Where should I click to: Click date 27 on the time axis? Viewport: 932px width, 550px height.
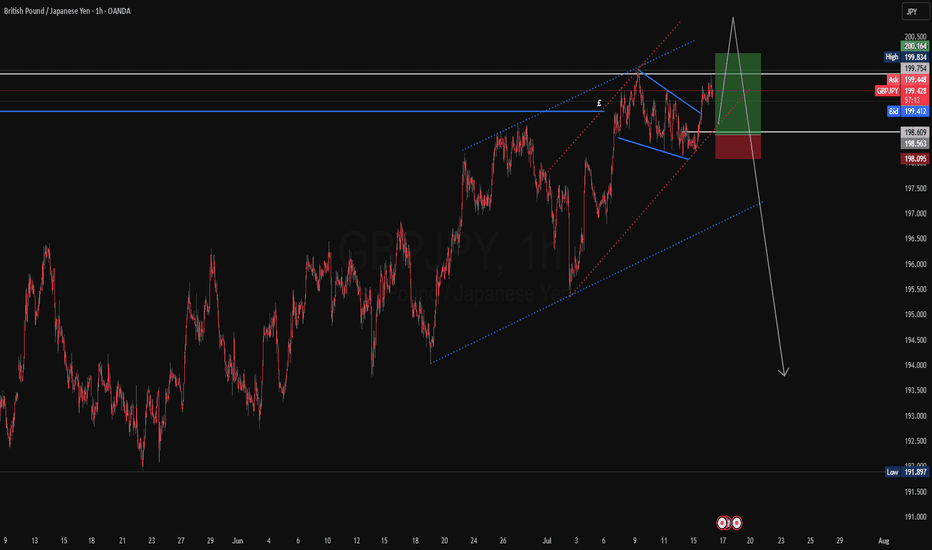click(181, 540)
